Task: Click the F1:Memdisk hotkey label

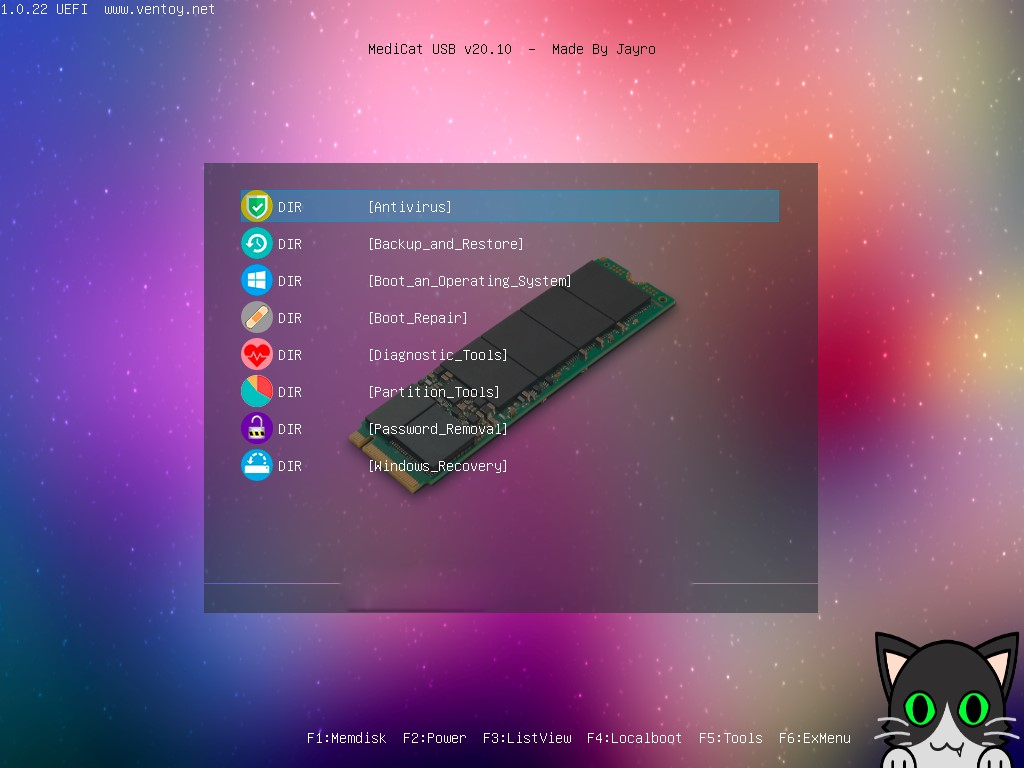Action: pyautogui.click(x=347, y=738)
